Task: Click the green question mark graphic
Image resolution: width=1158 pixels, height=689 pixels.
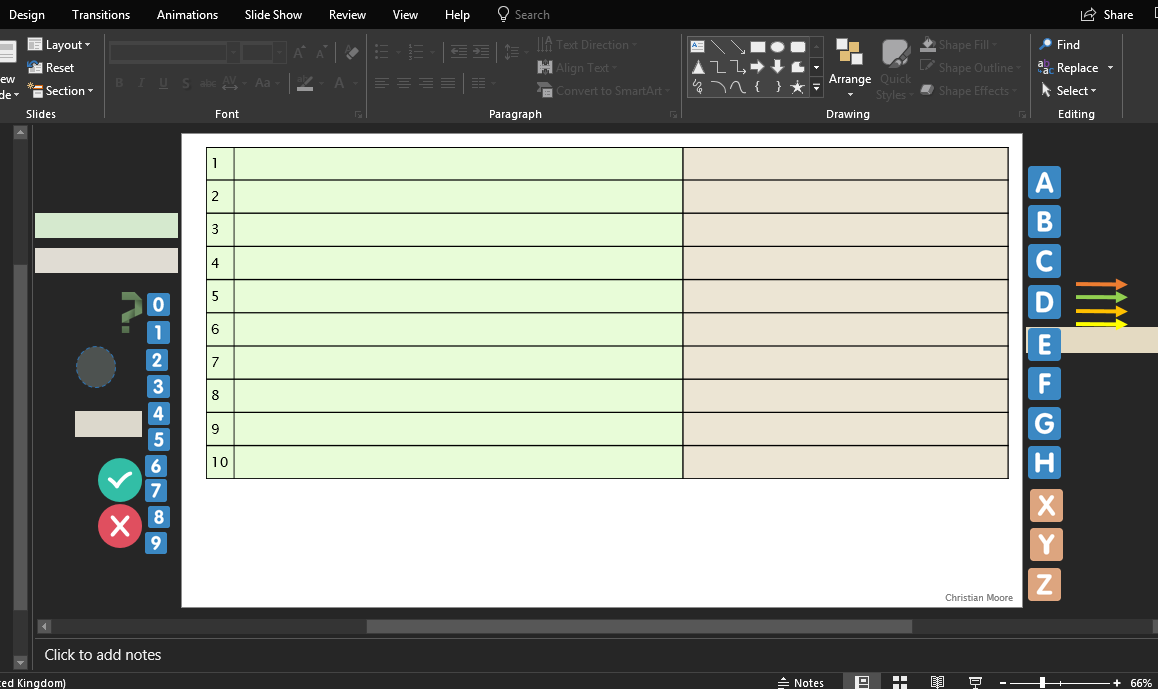Action: [x=131, y=312]
